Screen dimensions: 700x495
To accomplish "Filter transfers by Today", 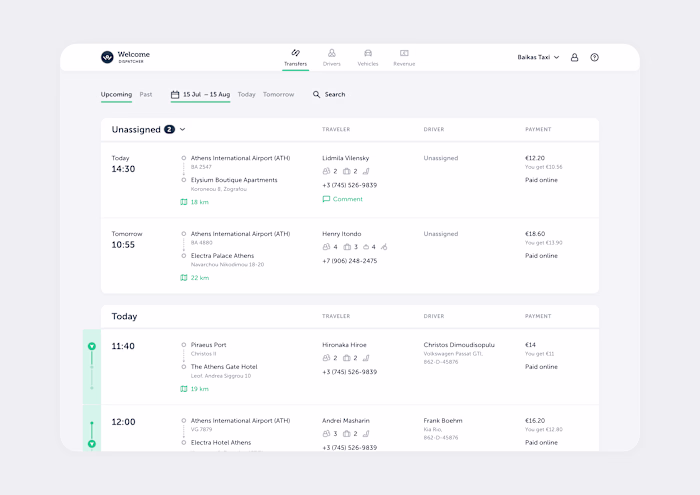I will pos(246,95).
